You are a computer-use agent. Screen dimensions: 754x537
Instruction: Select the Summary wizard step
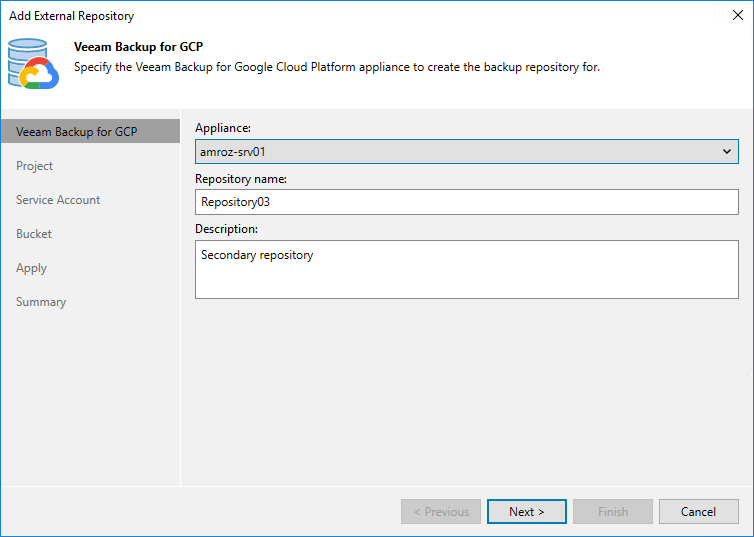click(x=41, y=302)
